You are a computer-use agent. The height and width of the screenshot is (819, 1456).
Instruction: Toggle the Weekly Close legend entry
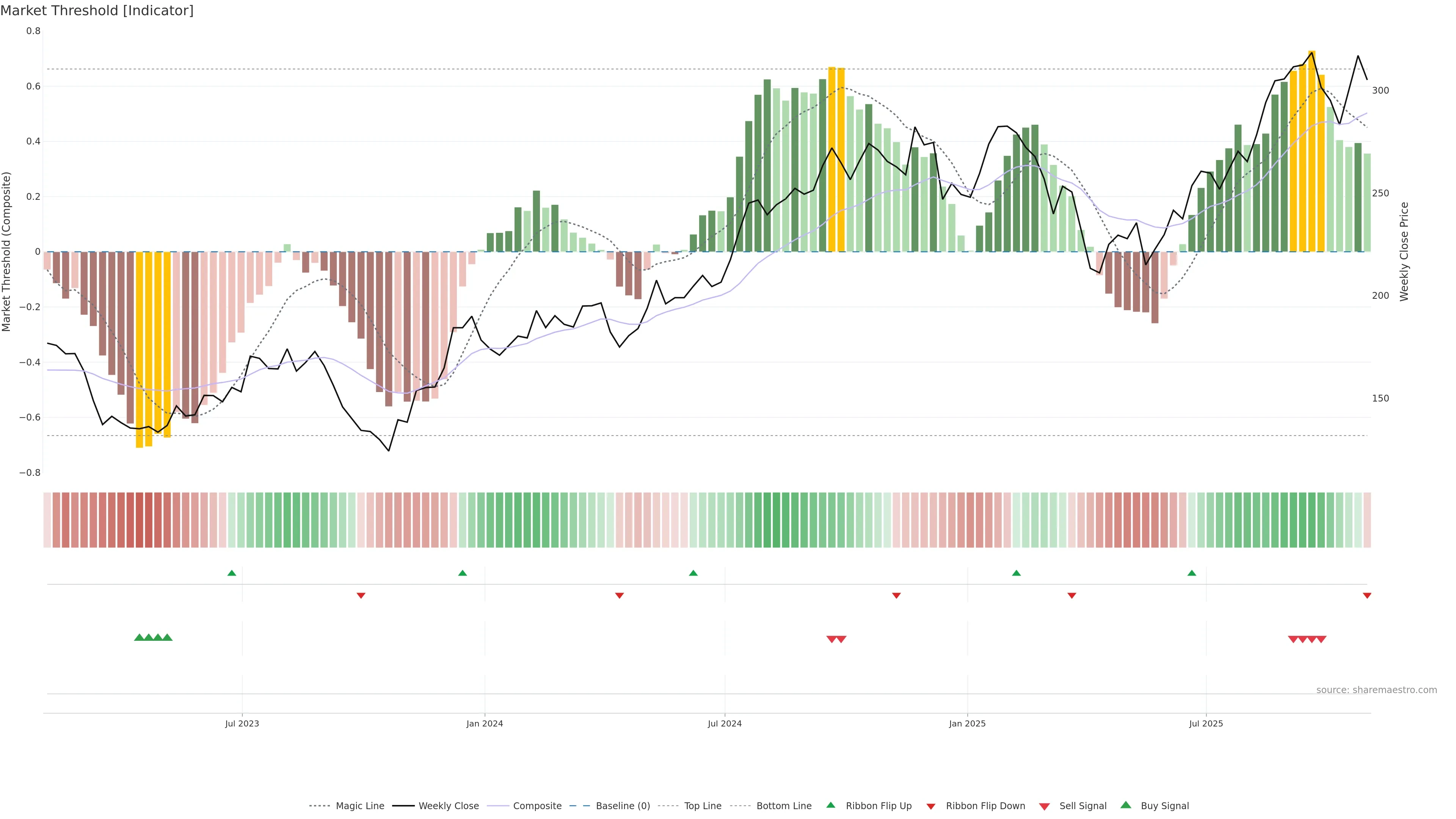(448, 806)
